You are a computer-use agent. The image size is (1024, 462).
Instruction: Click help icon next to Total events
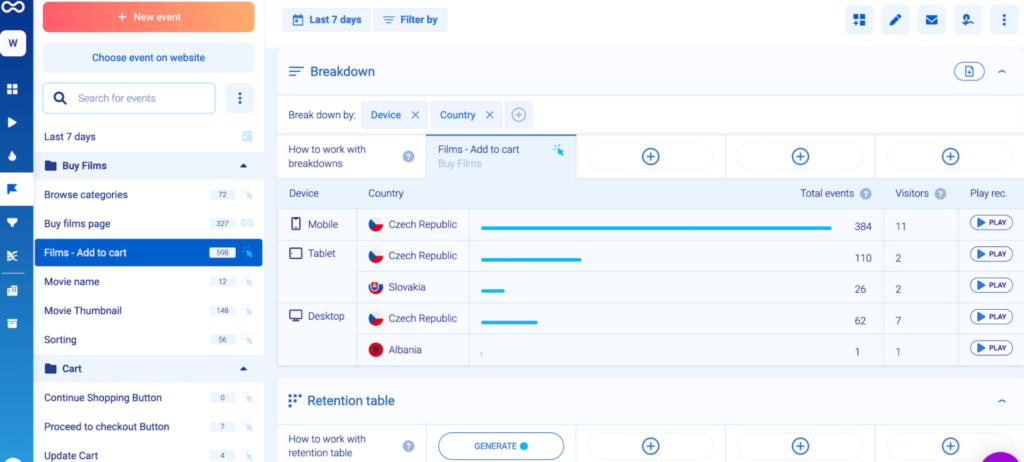(865, 194)
